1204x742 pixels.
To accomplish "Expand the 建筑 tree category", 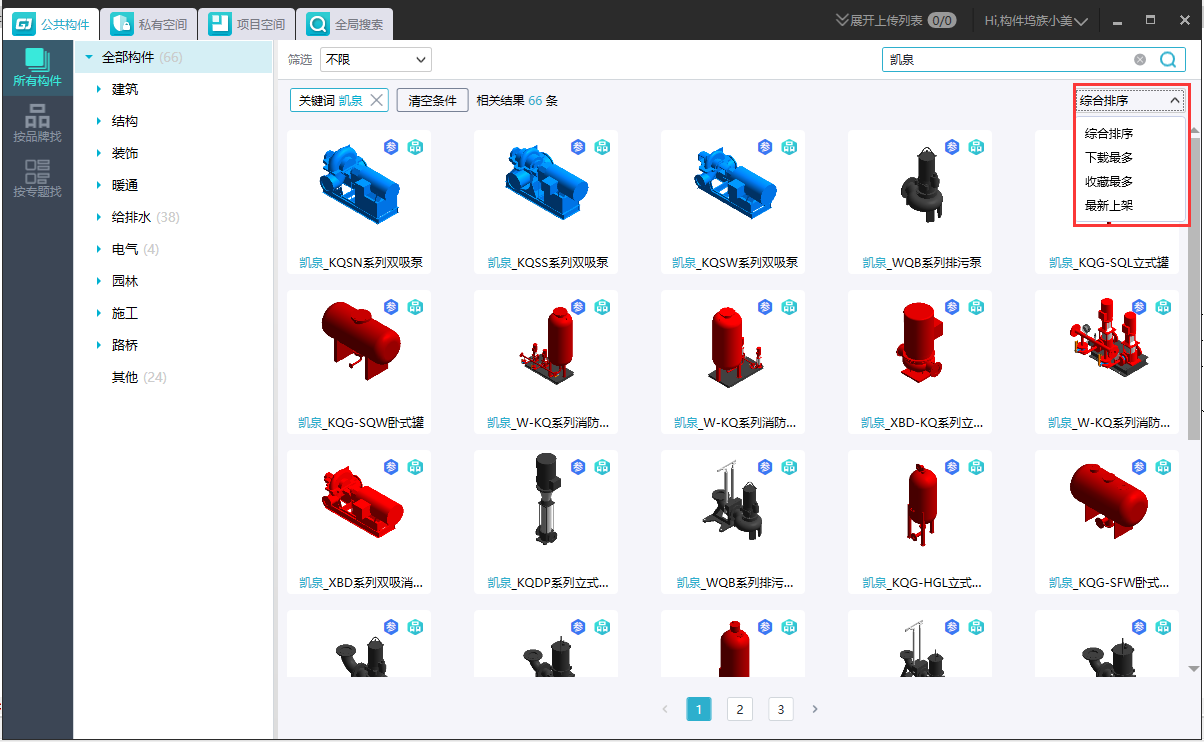I will 99,89.
